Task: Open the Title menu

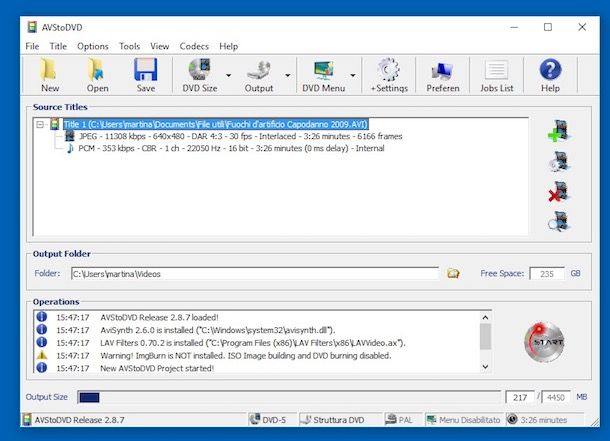Action: coord(58,46)
